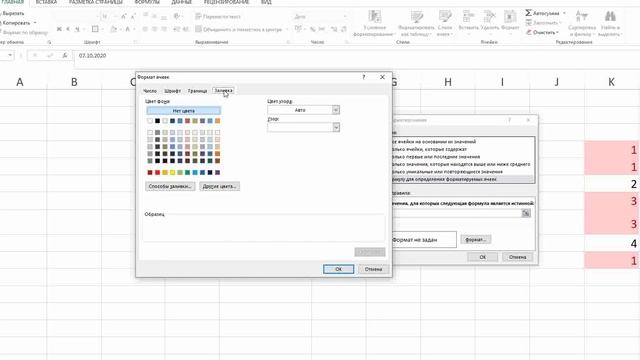Open the Число tab in Format Cells
Image resolution: width=640 pixels, height=360 pixels.
(150, 91)
